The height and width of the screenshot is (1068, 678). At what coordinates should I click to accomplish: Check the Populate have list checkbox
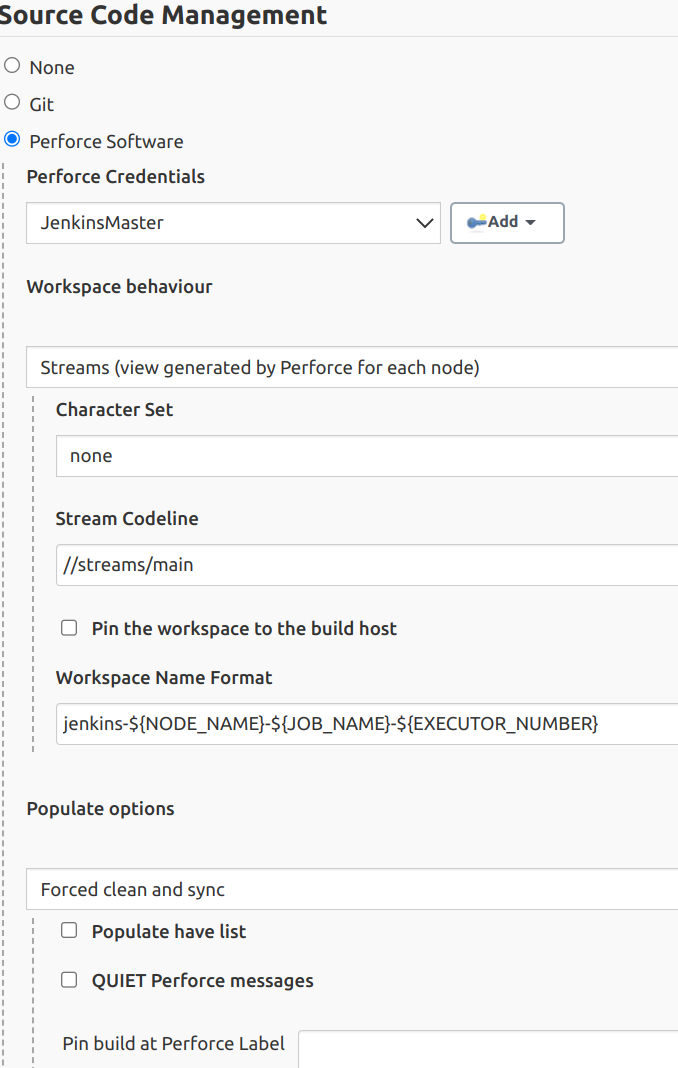(x=69, y=931)
